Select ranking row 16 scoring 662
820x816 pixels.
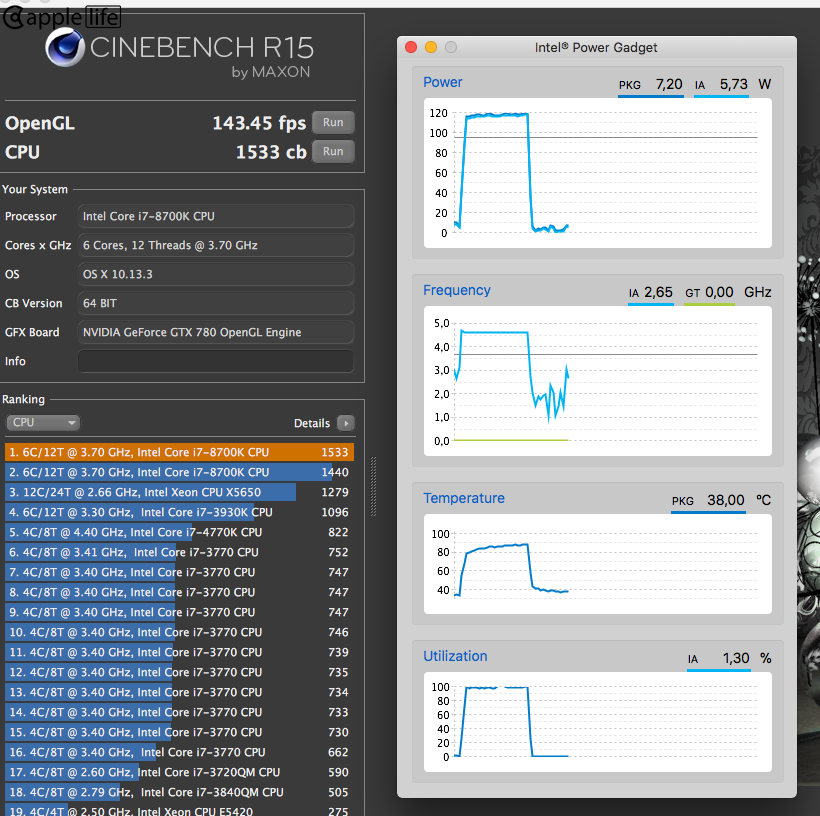click(x=179, y=752)
